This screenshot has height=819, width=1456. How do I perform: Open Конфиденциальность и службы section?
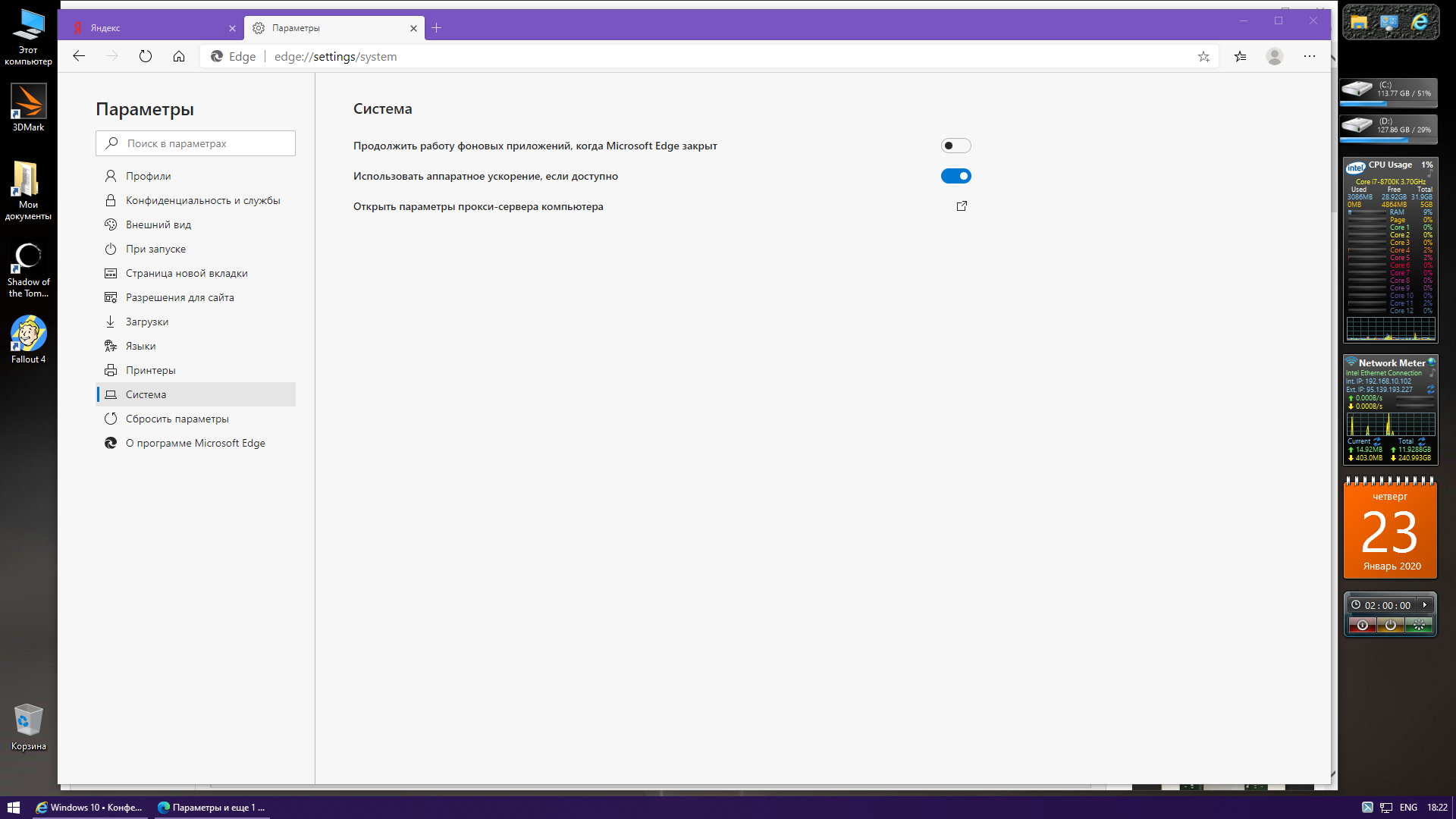(x=202, y=200)
